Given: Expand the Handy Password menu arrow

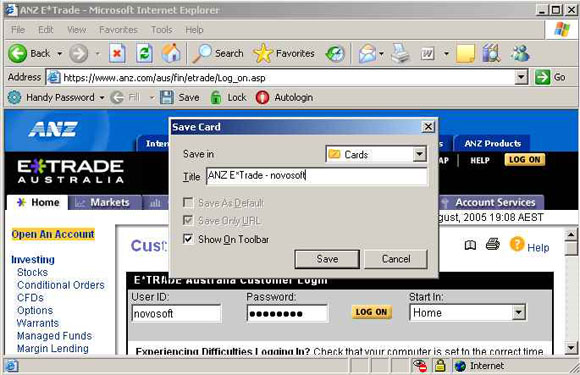Looking at the screenshot, I should click(102, 98).
